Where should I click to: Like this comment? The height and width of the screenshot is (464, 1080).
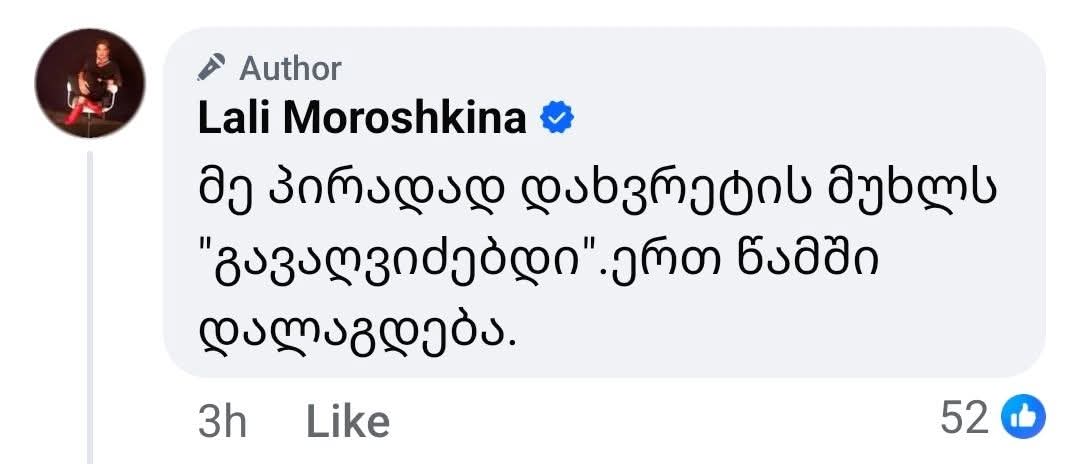(x=347, y=421)
